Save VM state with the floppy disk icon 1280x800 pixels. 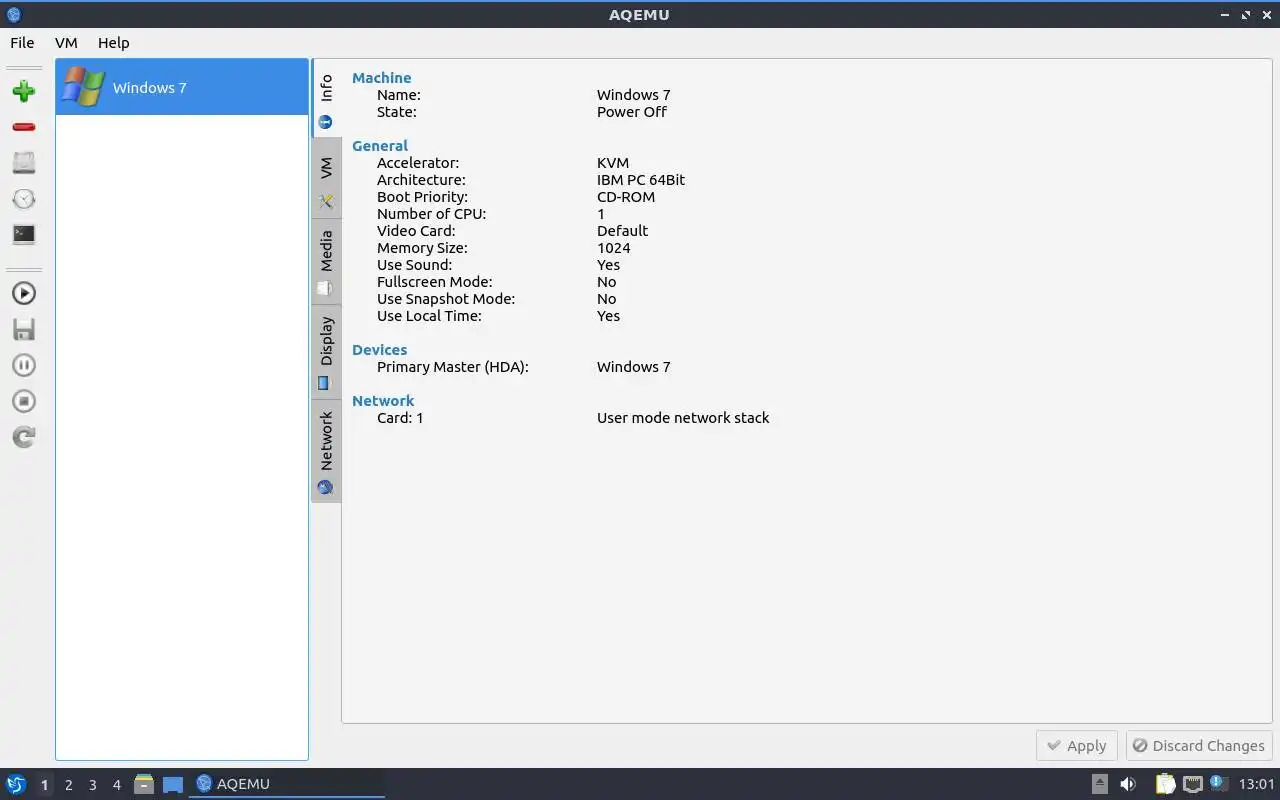click(x=24, y=329)
